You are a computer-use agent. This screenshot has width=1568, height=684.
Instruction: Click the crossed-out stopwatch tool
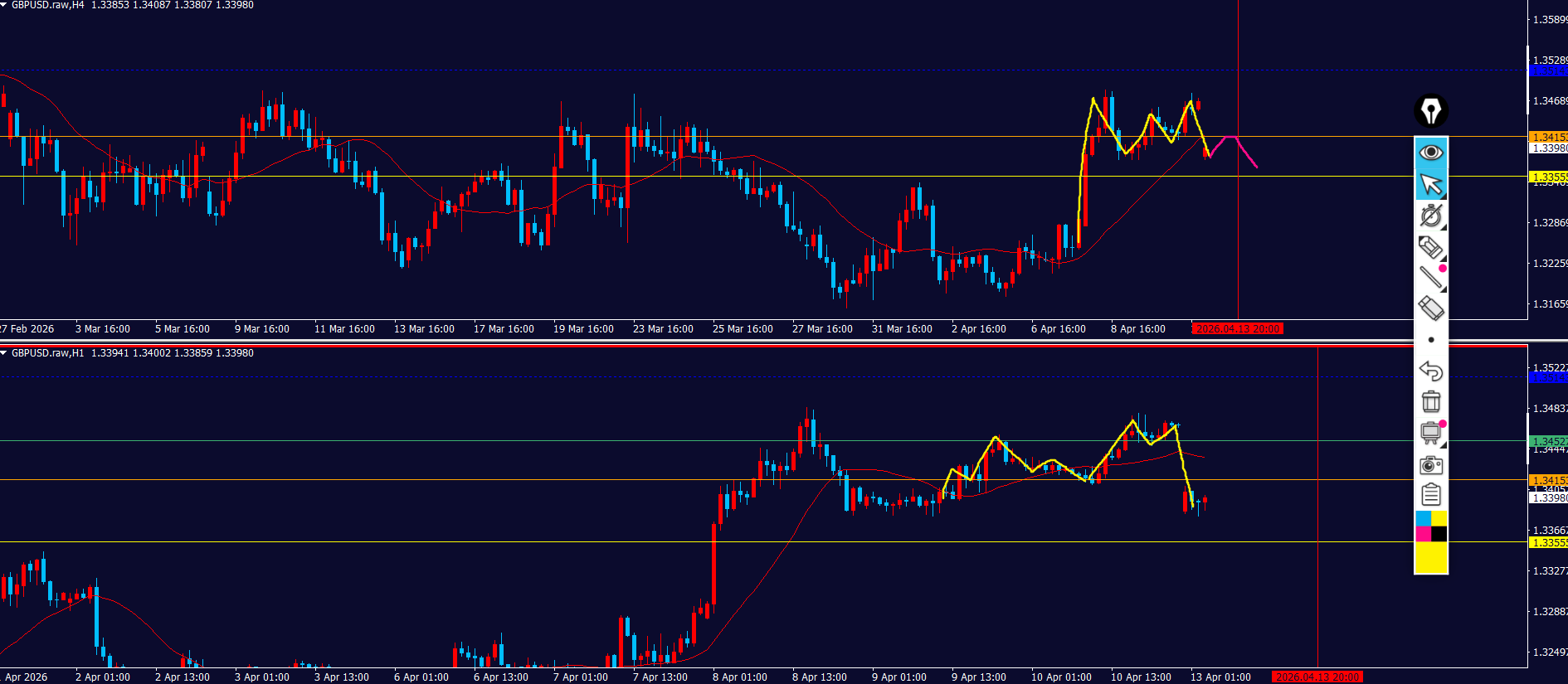coord(1430,216)
